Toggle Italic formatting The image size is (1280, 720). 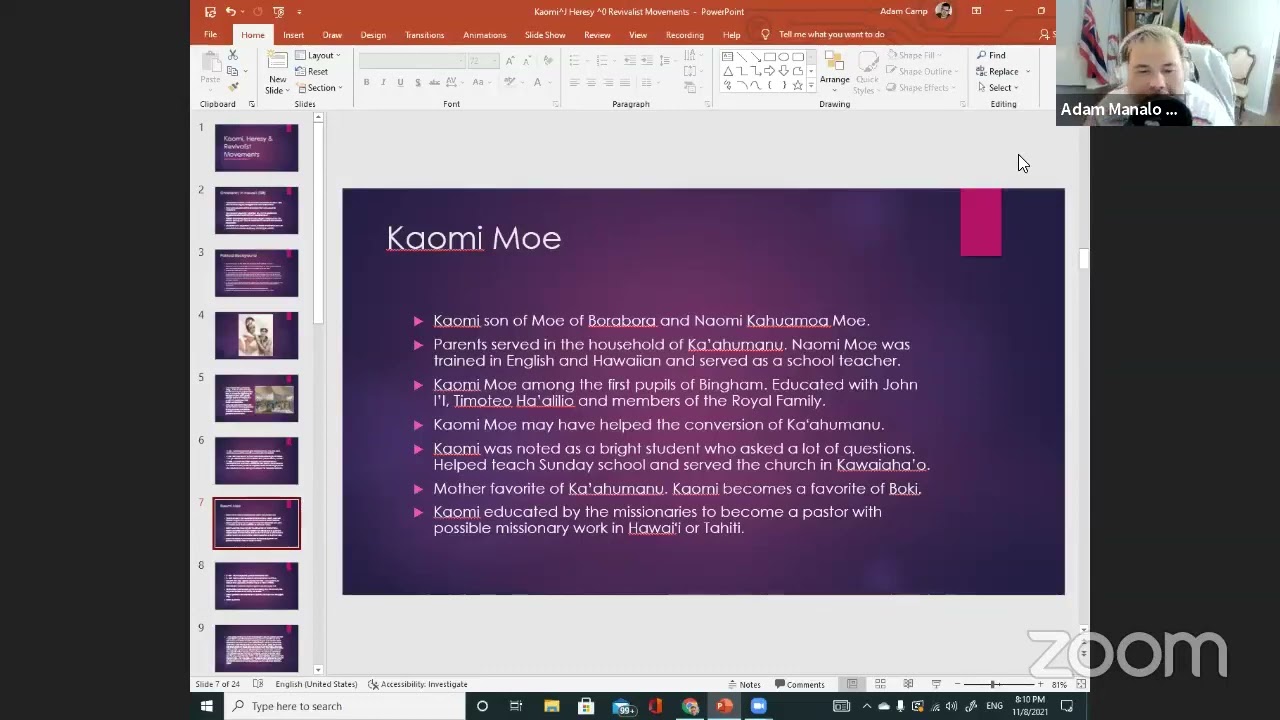coord(383,82)
